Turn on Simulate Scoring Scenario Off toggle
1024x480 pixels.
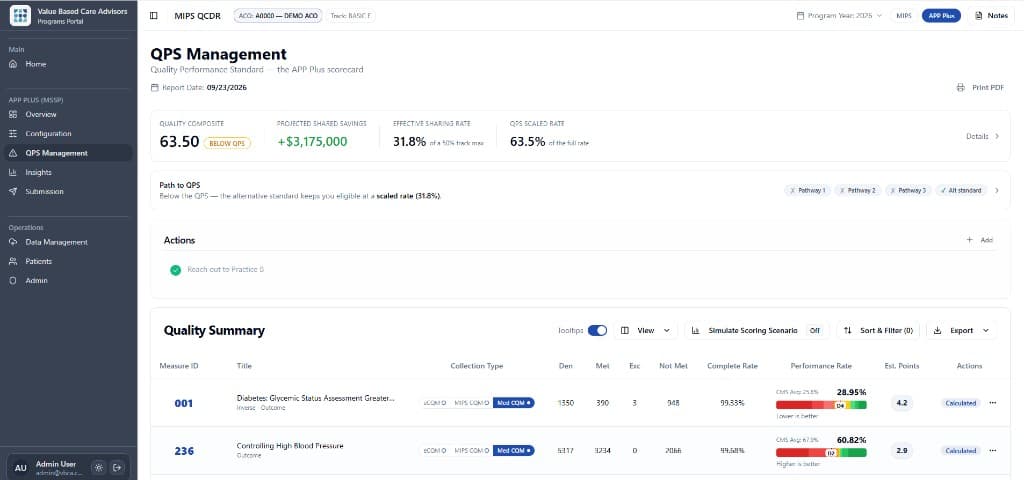pos(814,330)
